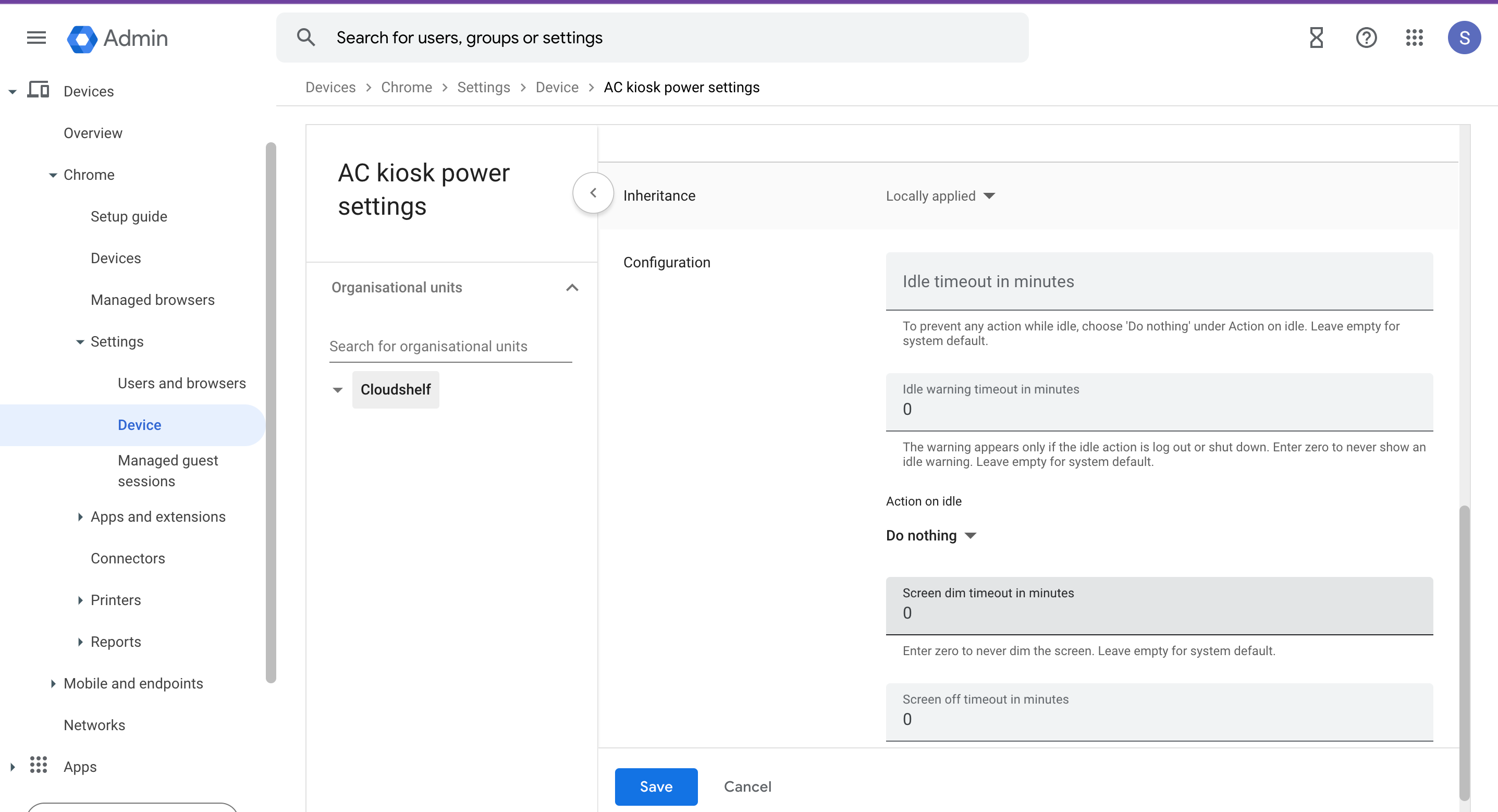Screen dimensions: 1498x812
Task: Click the Inheritance label
Action: [x=659, y=196]
